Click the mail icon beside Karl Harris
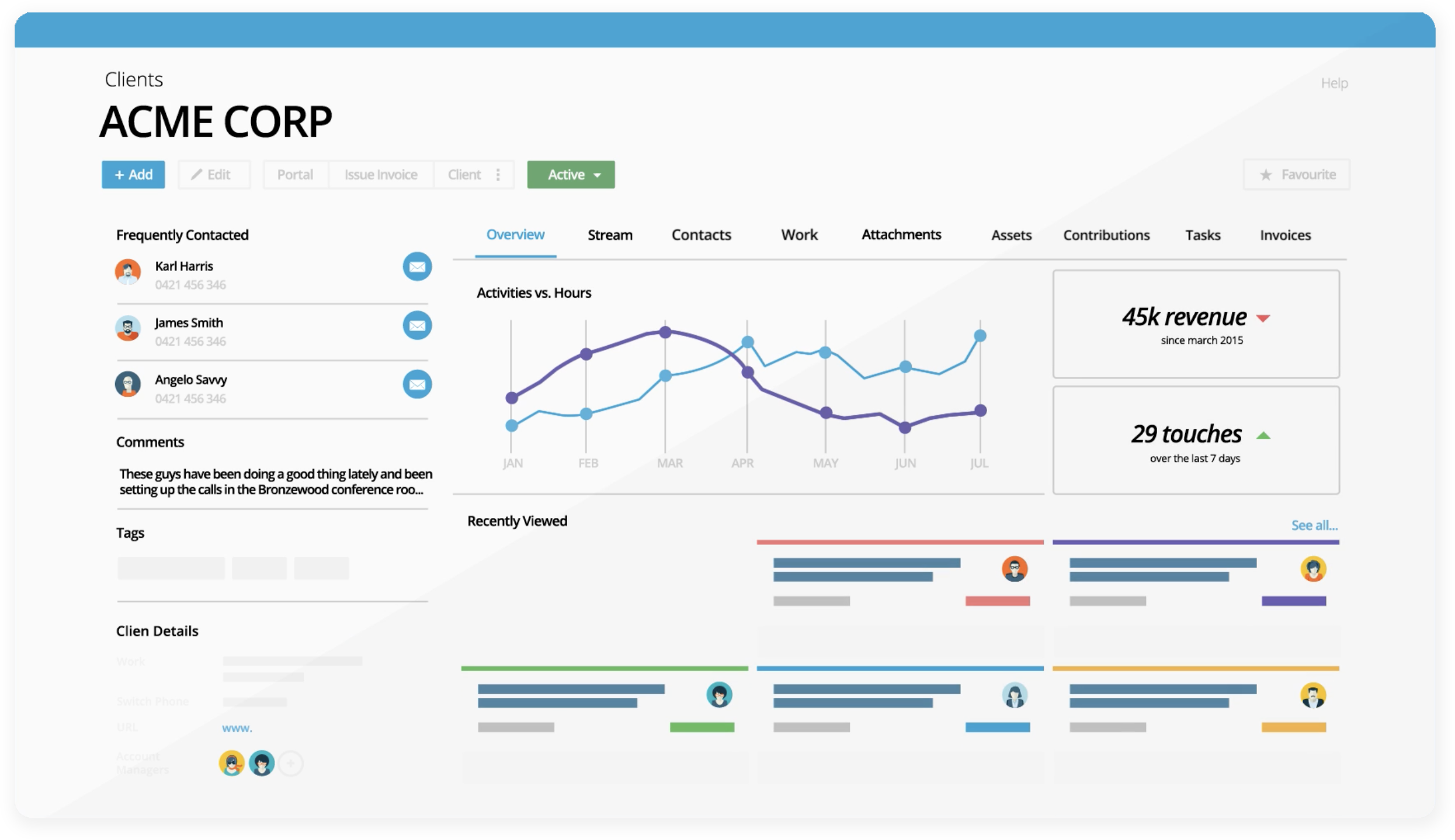 [417, 267]
